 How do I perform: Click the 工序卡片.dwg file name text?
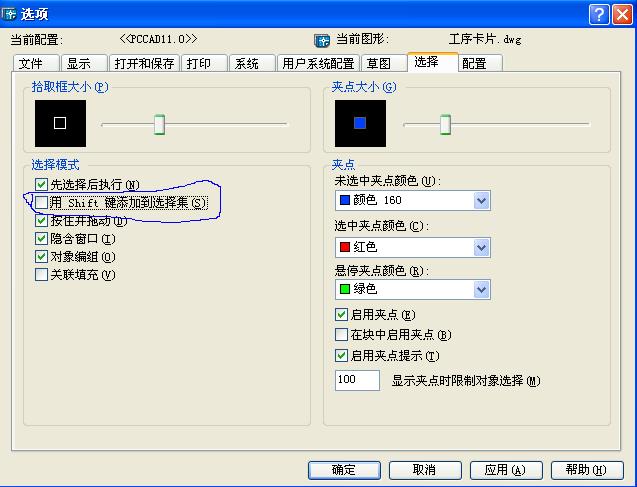pyautogui.click(x=485, y=39)
